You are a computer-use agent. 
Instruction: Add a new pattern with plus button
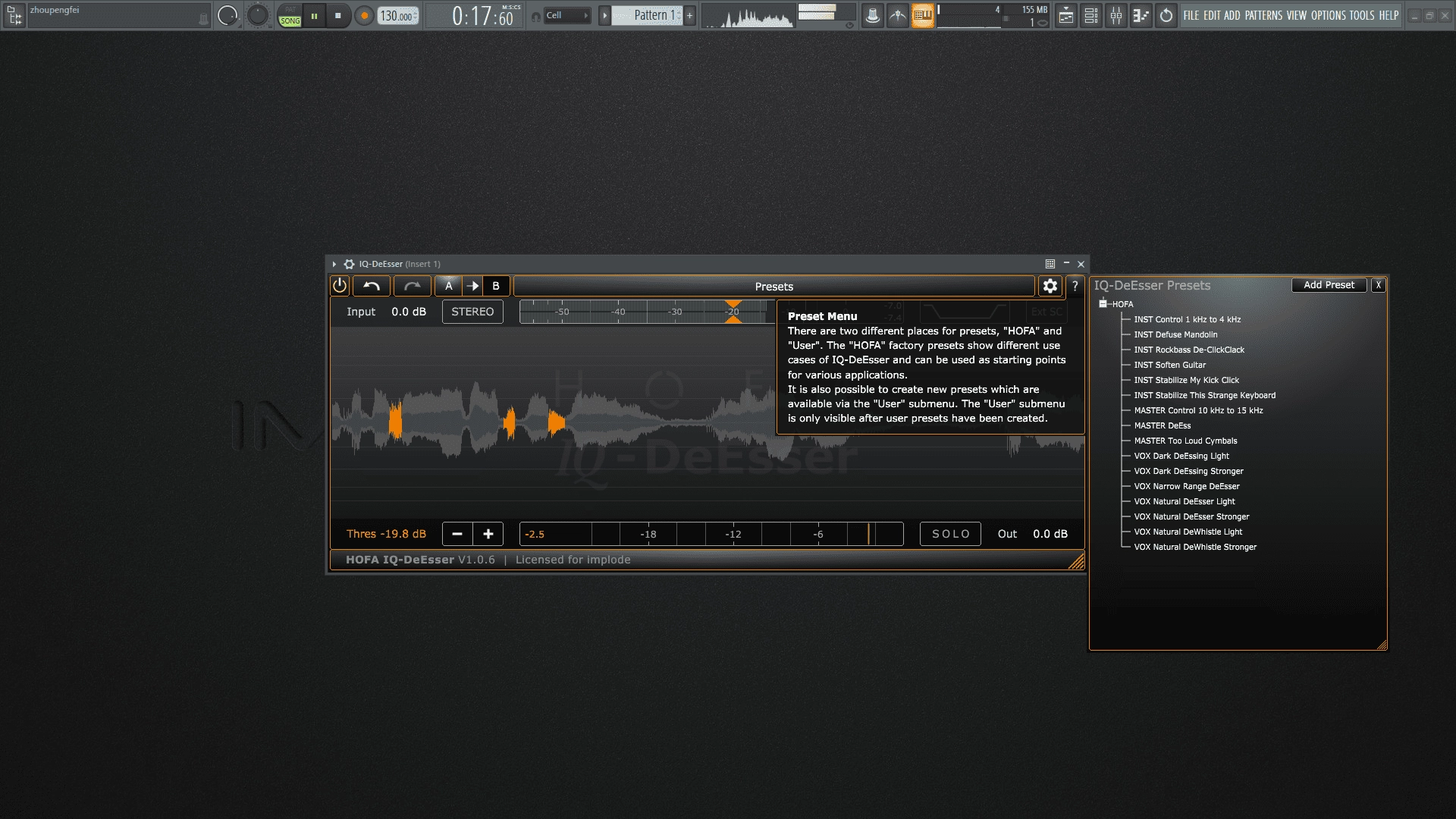click(x=689, y=15)
